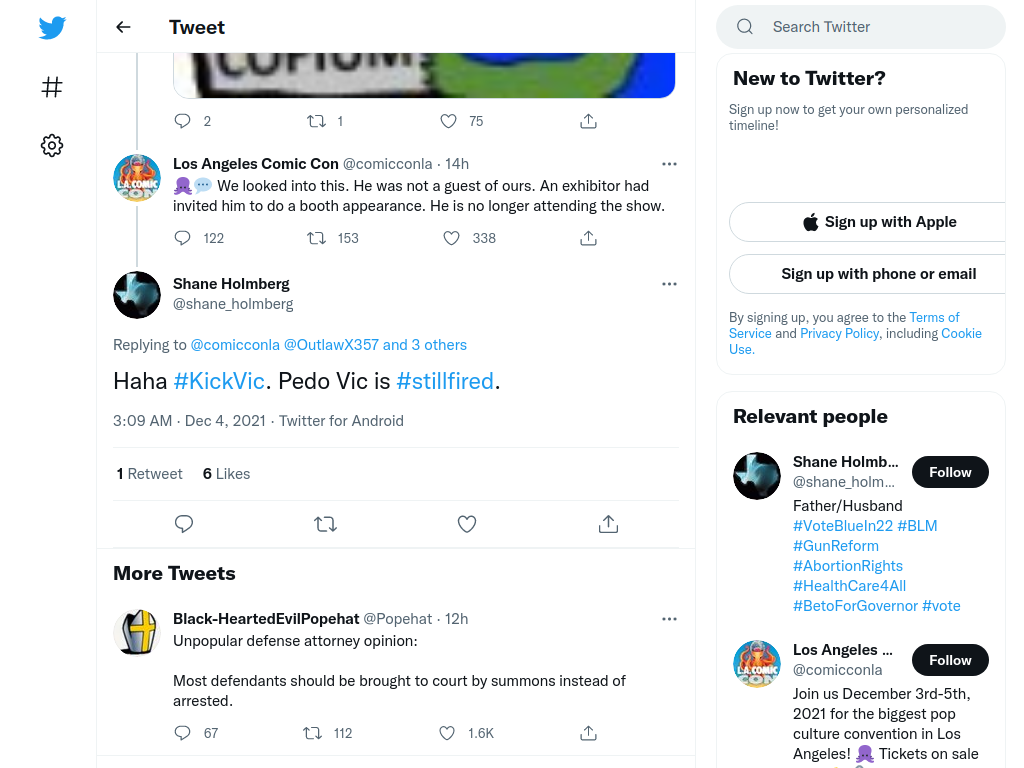Image resolution: width=1024 pixels, height=768 pixels.
Task: Like the Los Angeles Comic Con reply
Action: tap(451, 238)
